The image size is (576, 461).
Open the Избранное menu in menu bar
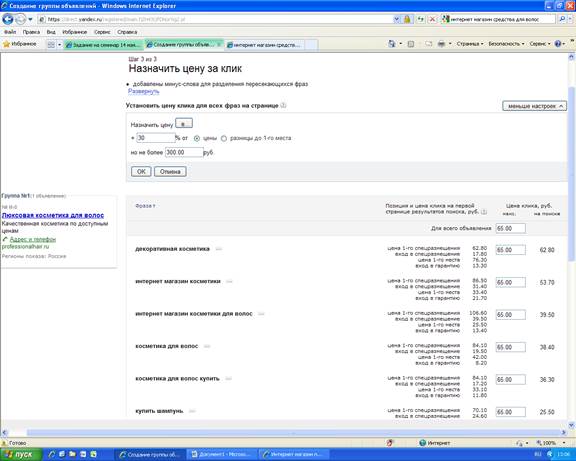75,32
